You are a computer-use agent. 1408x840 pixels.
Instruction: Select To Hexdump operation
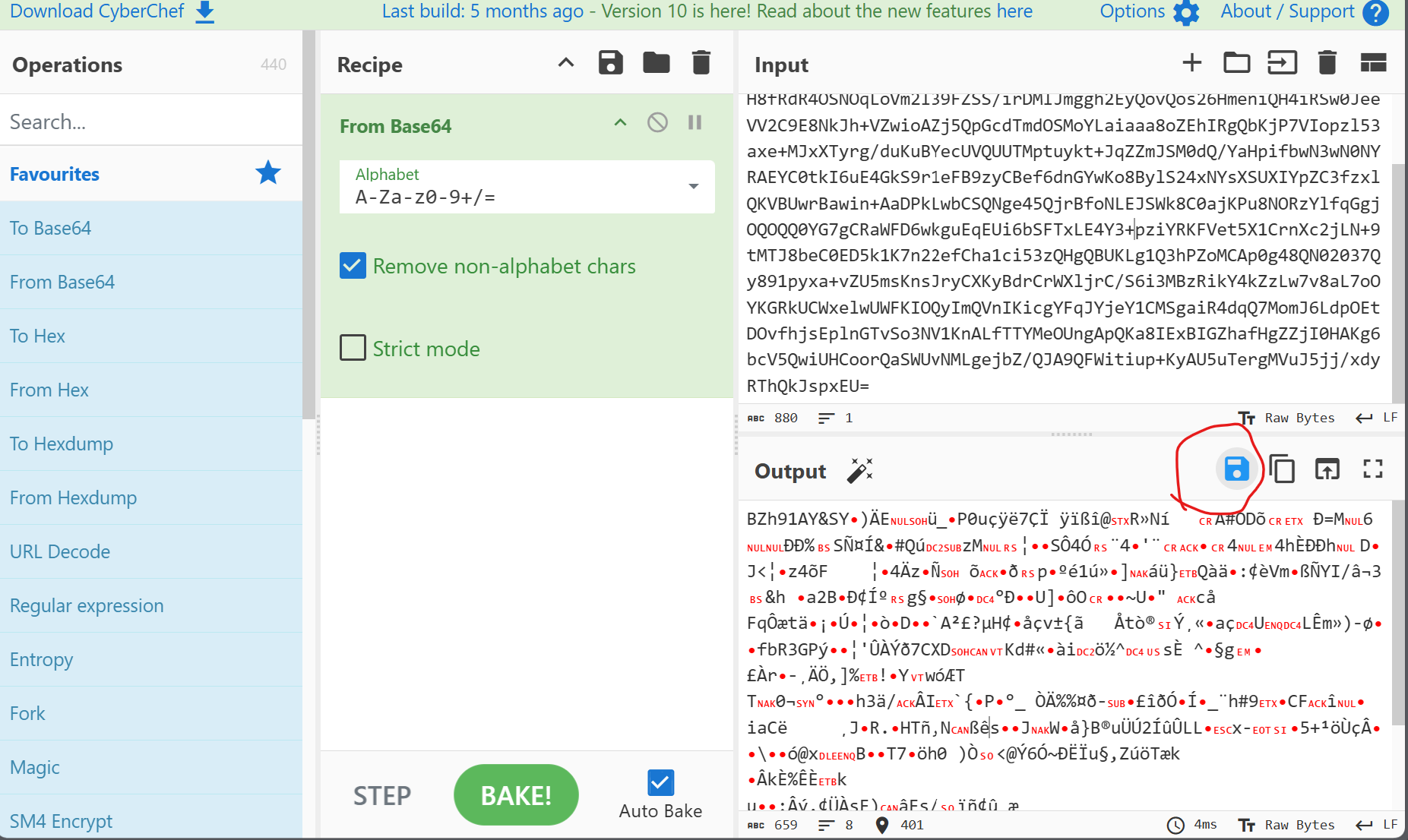point(62,444)
